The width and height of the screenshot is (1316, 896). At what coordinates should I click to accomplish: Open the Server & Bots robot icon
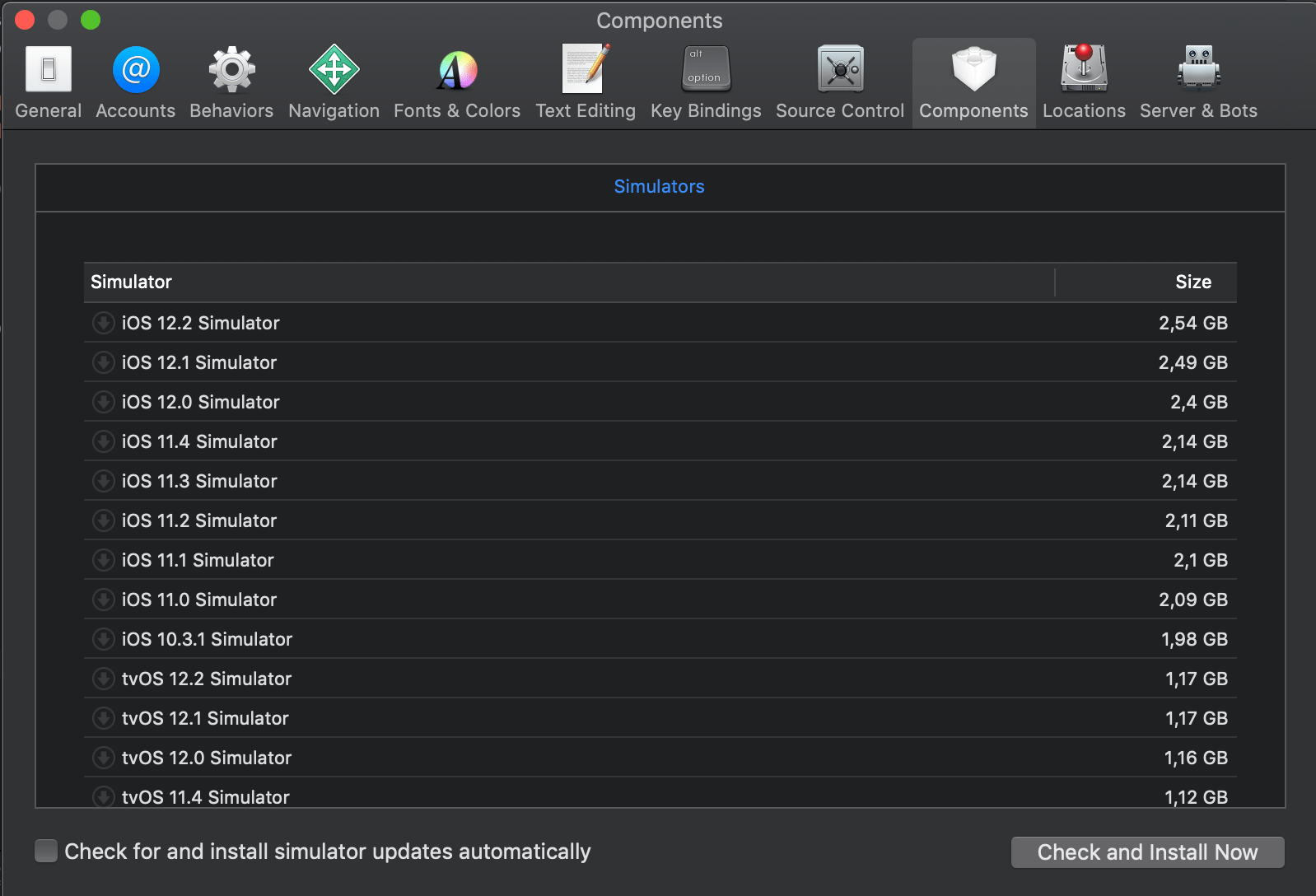pos(1198,68)
